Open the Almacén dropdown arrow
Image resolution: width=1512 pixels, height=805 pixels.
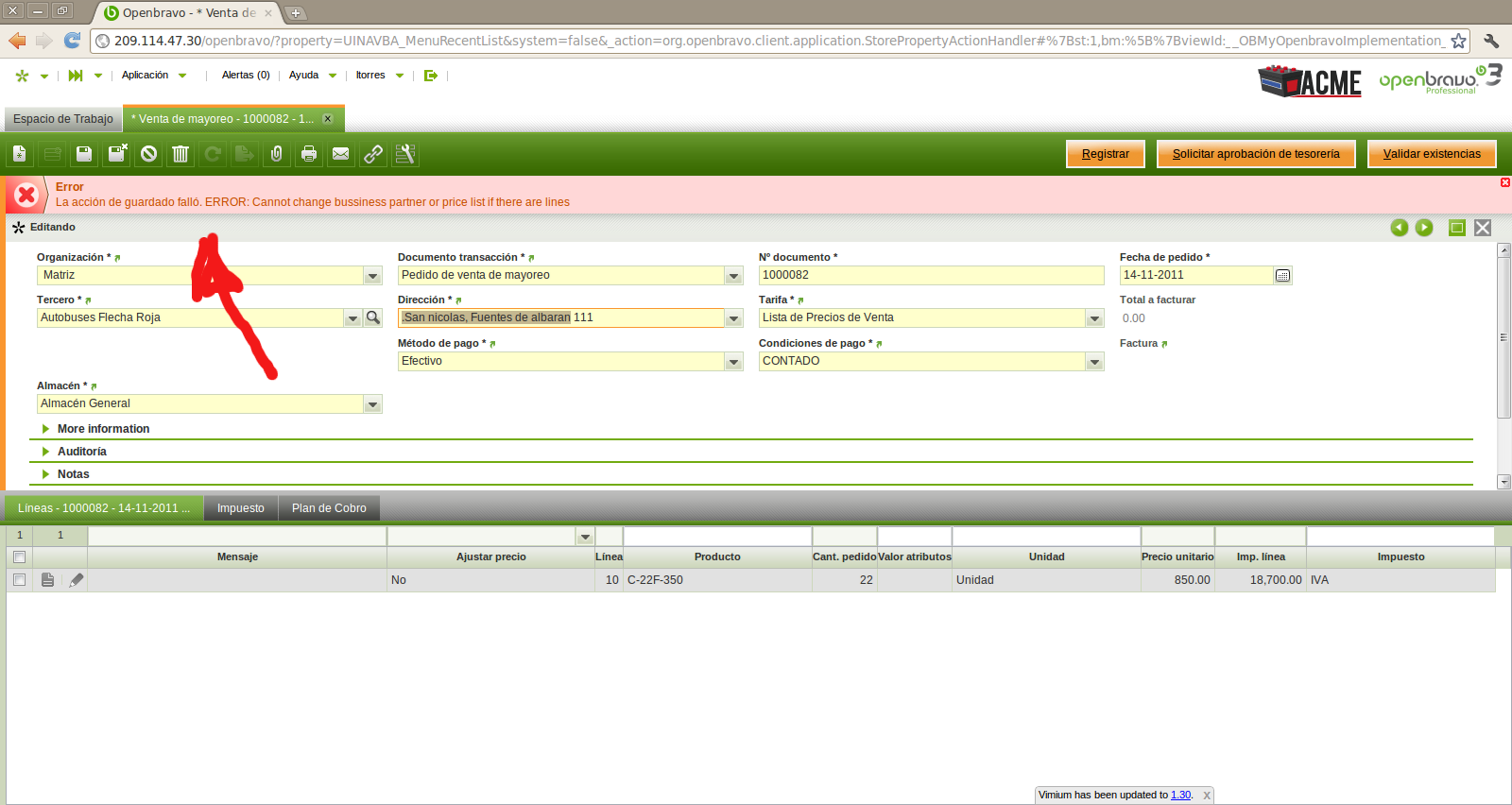pos(372,404)
